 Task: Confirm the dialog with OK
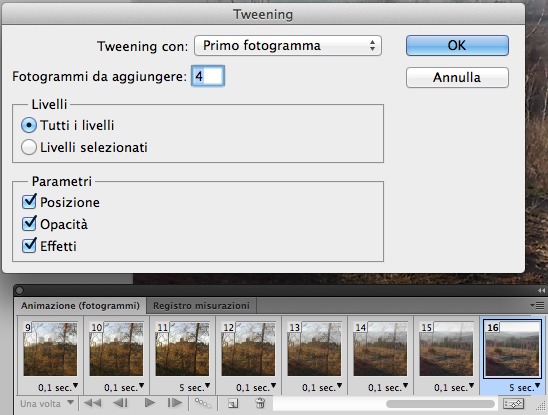[x=457, y=45]
